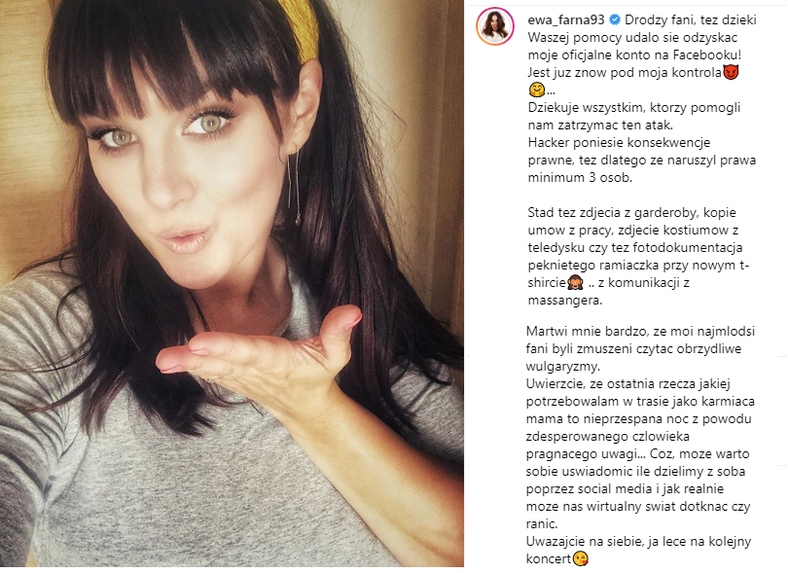Open the selfie photo of the post
This screenshot has width=788, height=573.
click(232, 283)
